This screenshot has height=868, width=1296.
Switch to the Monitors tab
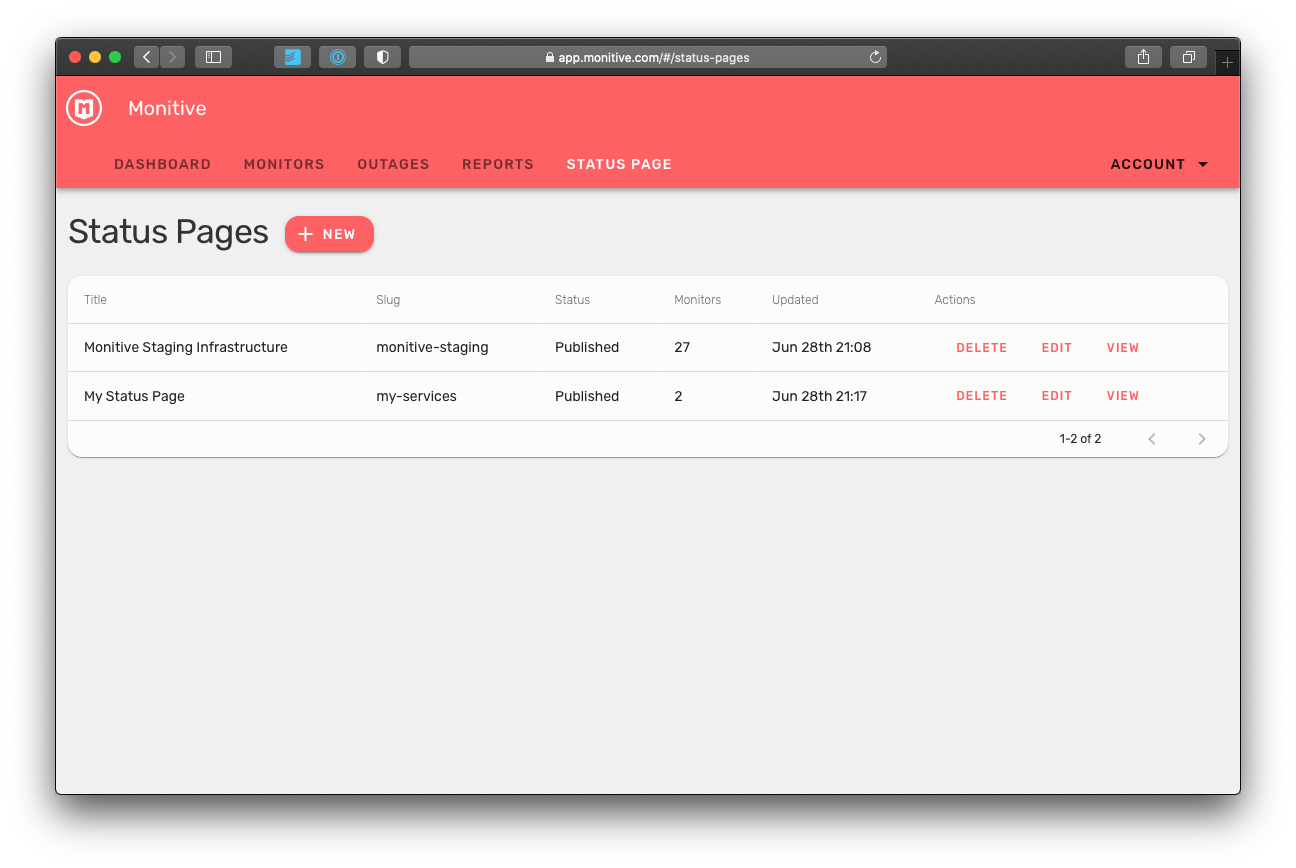[x=284, y=164]
